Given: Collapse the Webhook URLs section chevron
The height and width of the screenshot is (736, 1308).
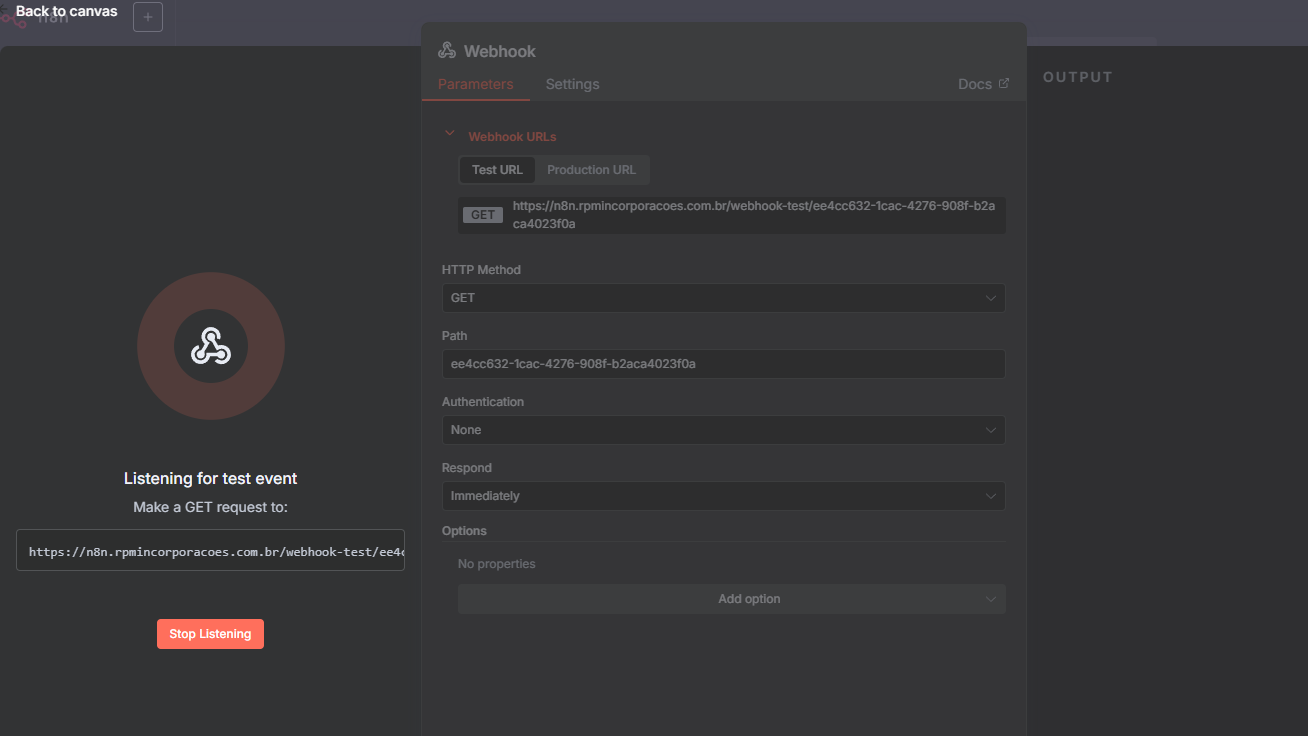Looking at the screenshot, I should pos(450,134).
